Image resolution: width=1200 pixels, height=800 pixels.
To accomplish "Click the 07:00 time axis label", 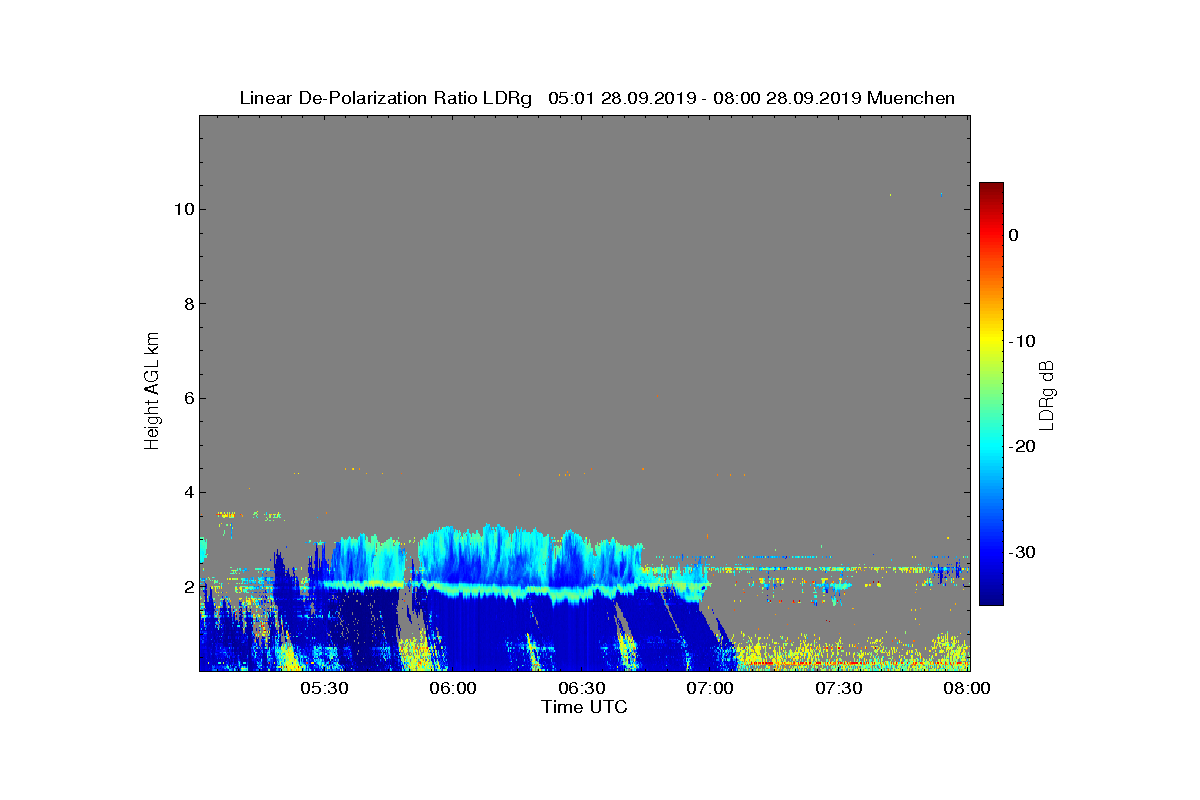I will pos(711,689).
